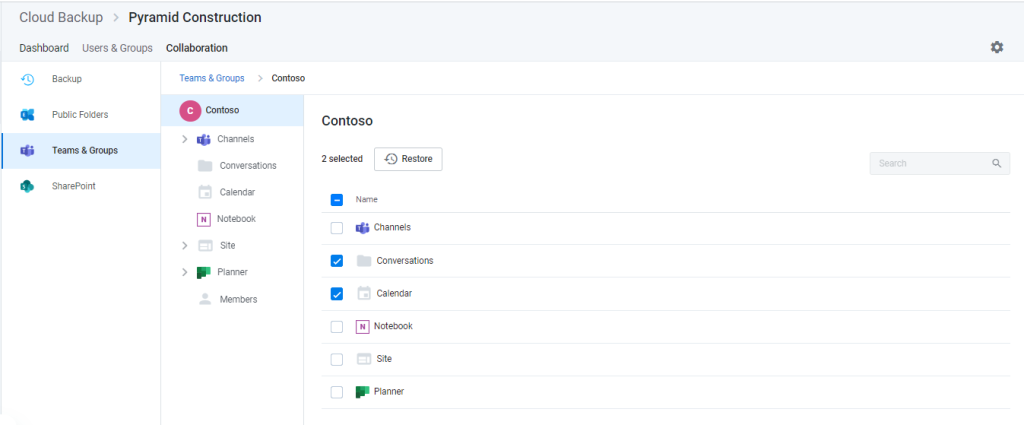Click the Backup history icon in sidebar
This screenshot has height=425, width=1024.
[27, 79]
